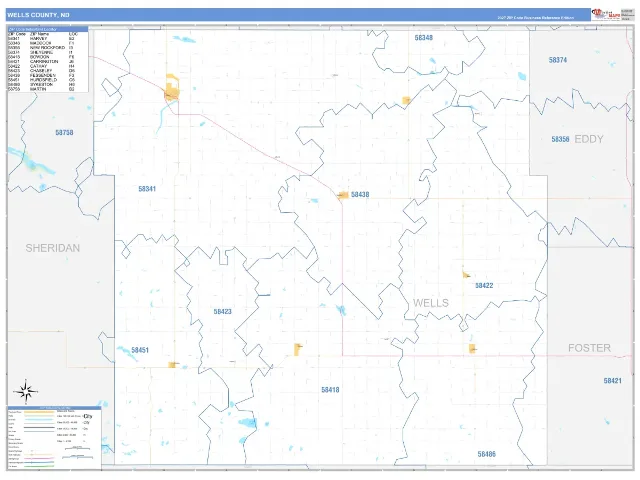Select the large orange Harvey city marker
The height and width of the screenshot is (480, 640).
coord(172,88)
